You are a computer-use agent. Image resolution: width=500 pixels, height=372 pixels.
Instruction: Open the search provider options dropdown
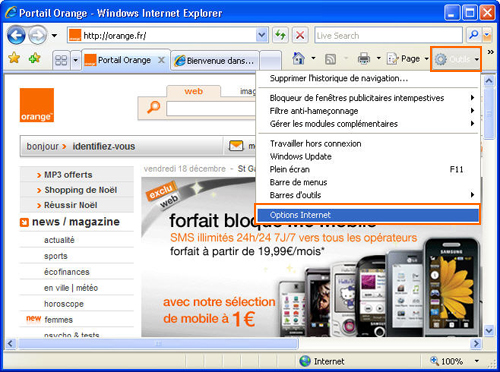point(487,35)
